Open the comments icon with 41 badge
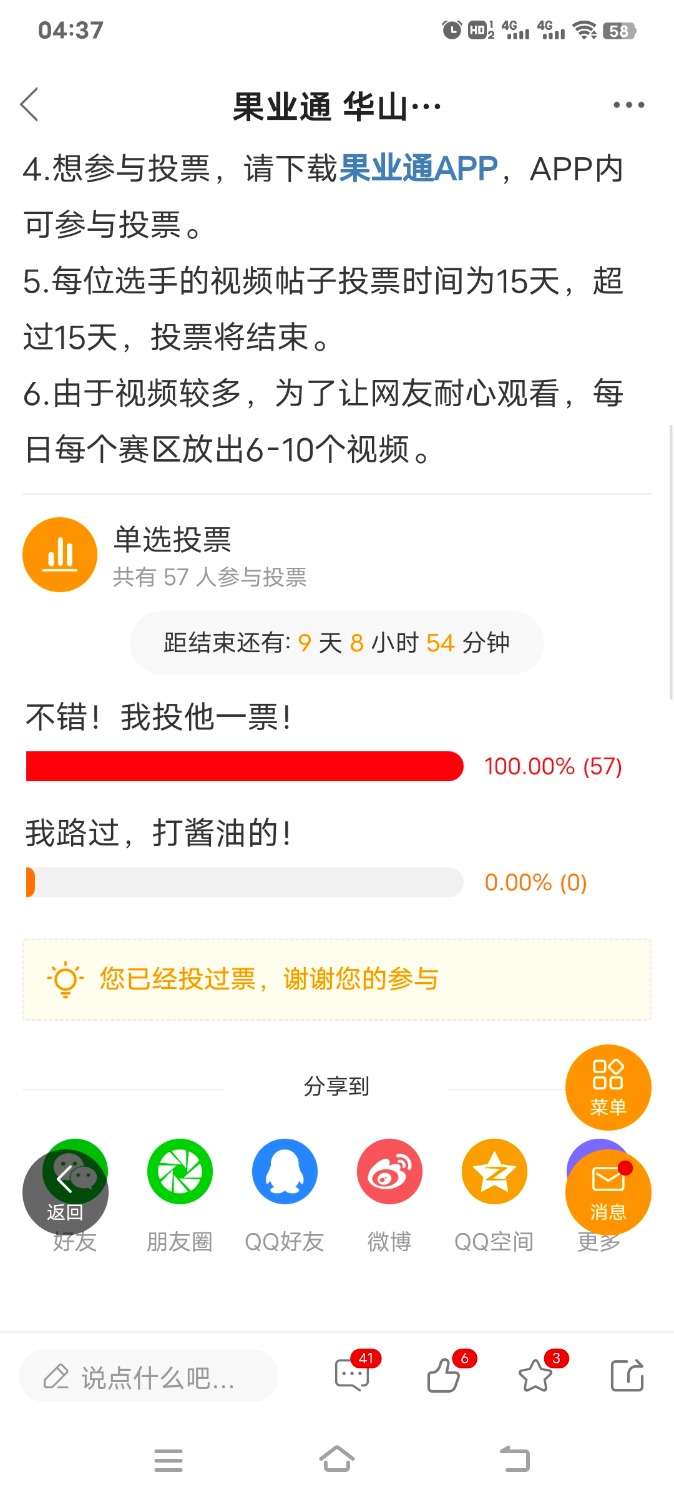Viewport: 674px width, 1500px height. tap(353, 1375)
